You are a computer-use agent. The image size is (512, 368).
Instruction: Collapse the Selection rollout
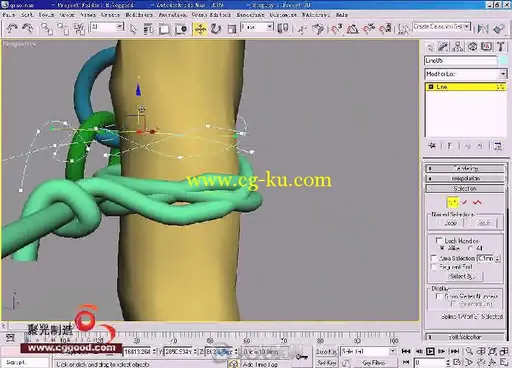[466, 189]
